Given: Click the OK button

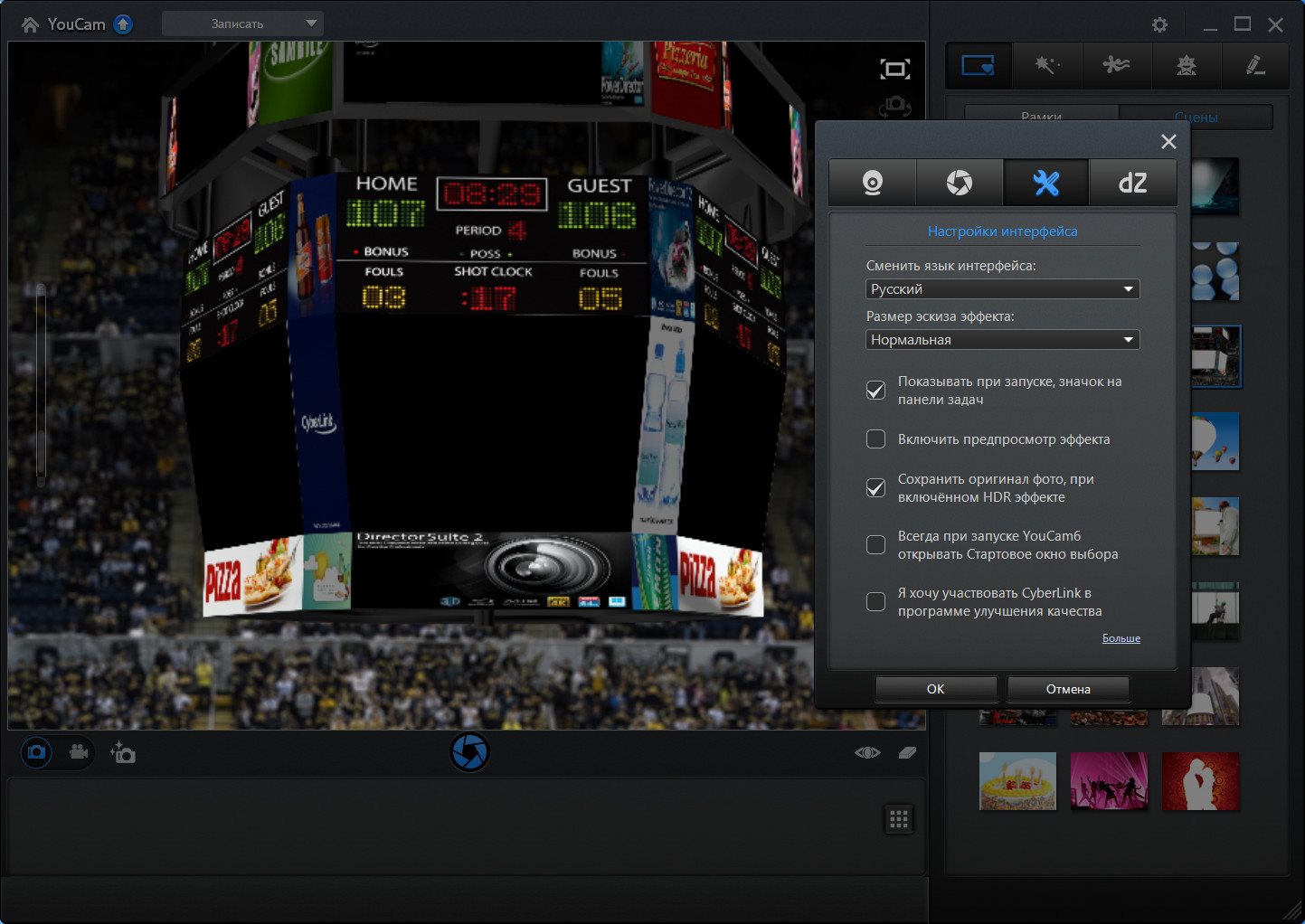Looking at the screenshot, I should click(x=935, y=689).
